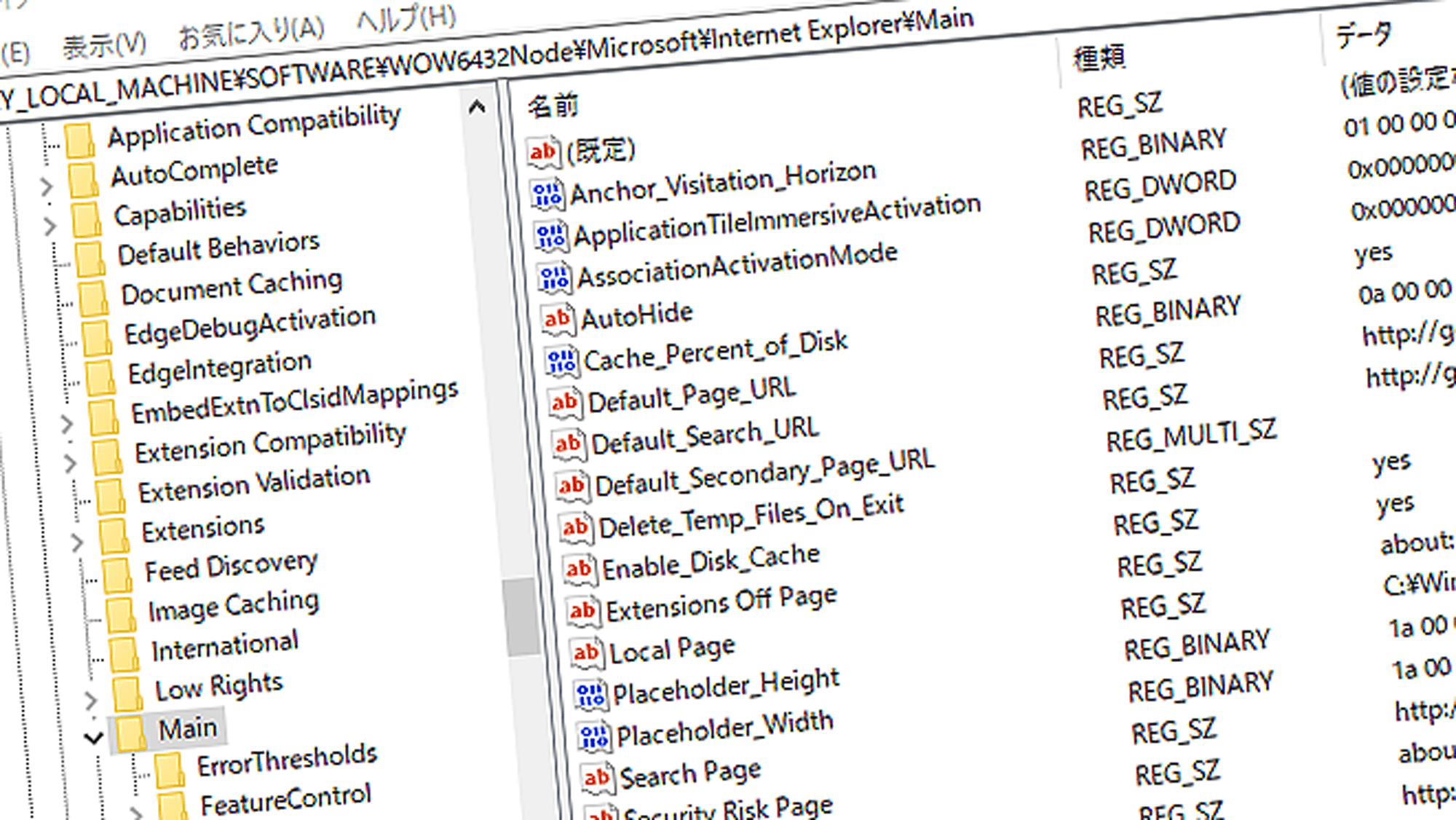Click the (既定) default value icon
1456x820 pixels.
(543, 152)
